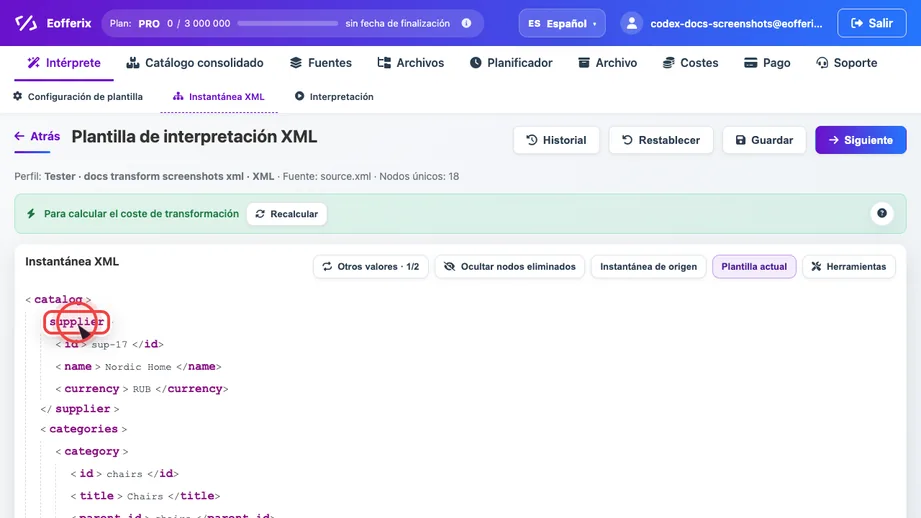Click the Guardar save button

tap(764, 140)
